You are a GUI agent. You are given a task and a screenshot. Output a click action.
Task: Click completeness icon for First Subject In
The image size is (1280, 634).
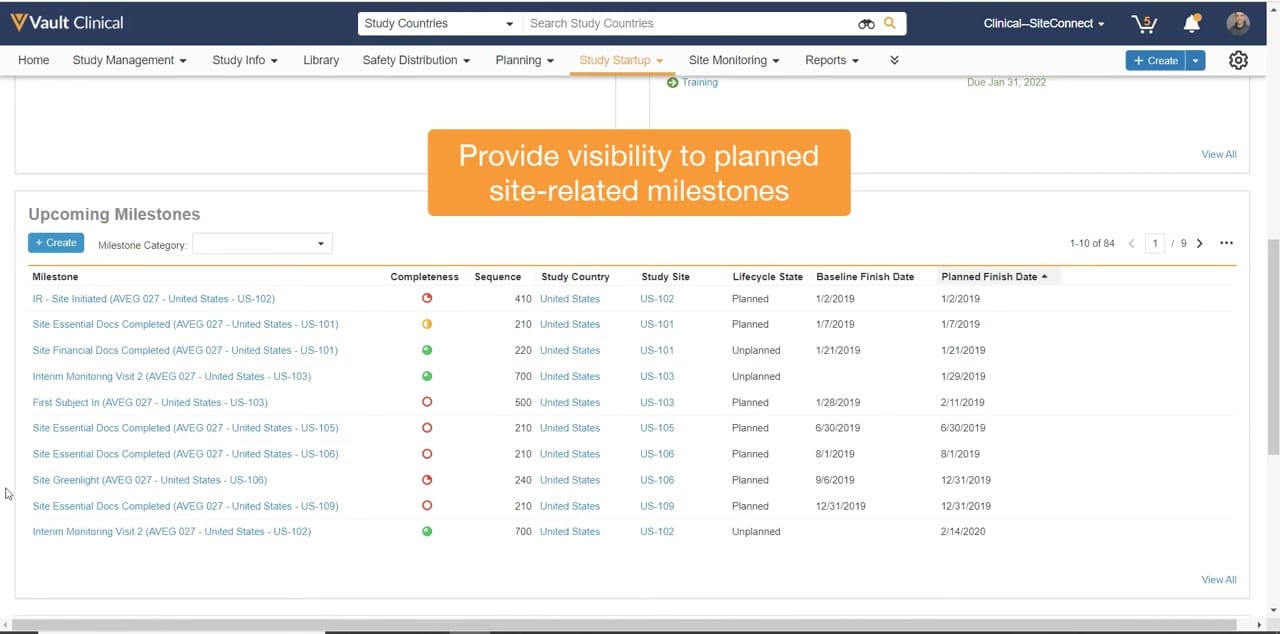coord(427,402)
